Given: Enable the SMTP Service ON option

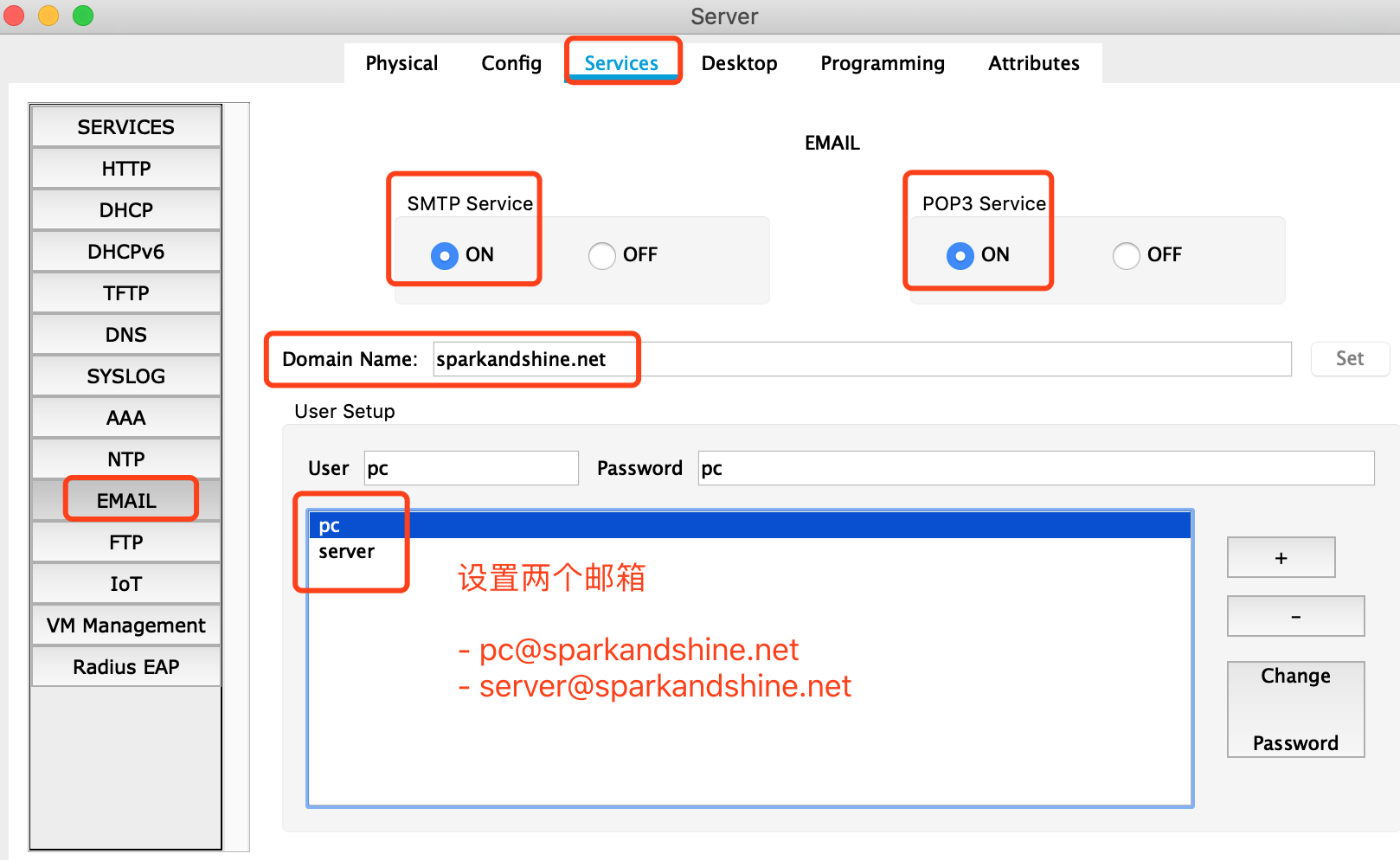Looking at the screenshot, I should click(x=444, y=255).
